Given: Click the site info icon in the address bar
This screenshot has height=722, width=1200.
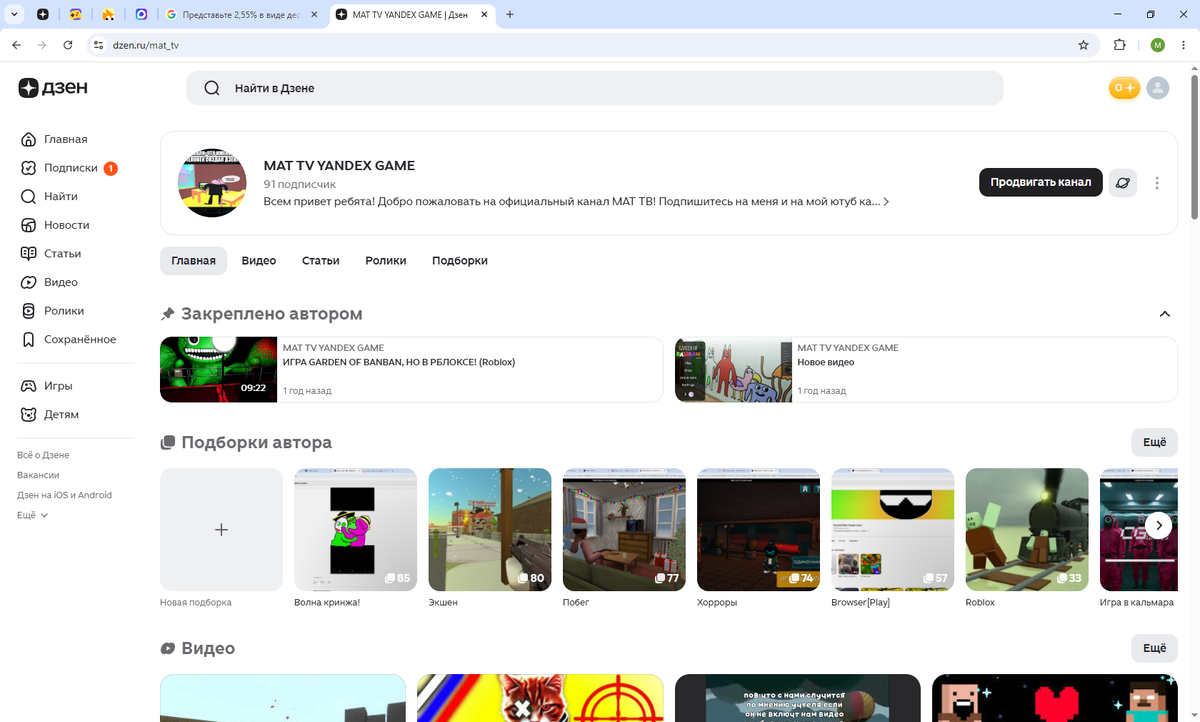Looking at the screenshot, I should 97,45.
